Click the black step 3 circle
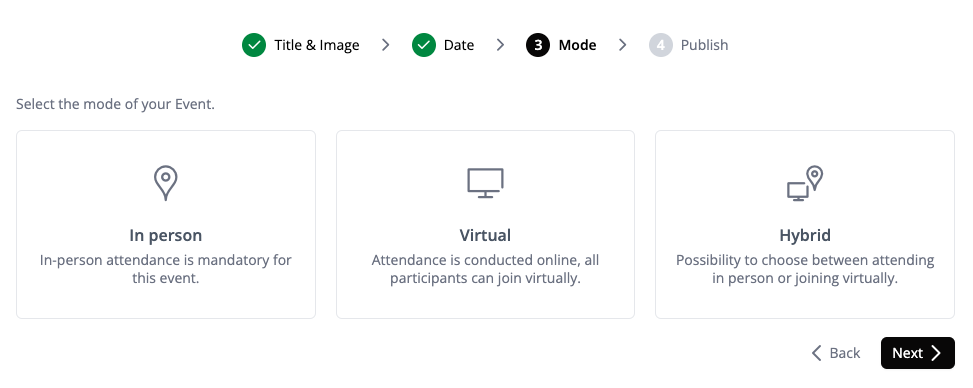The height and width of the screenshot is (388, 973). (538, 45)
